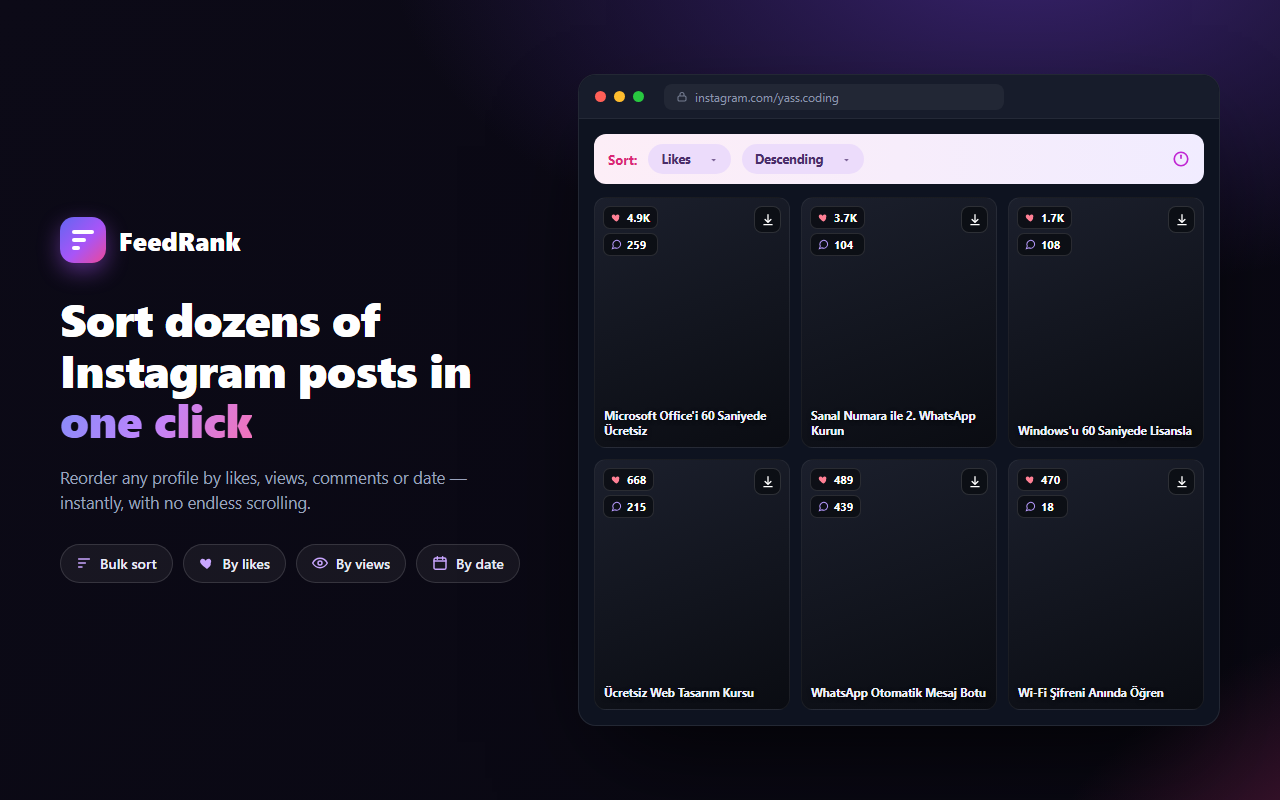Viewport: 1280px width, 800px height.
Task: Download the Windows'u 60 Saniyede Lisansla post
Action: click(1182, 220)
